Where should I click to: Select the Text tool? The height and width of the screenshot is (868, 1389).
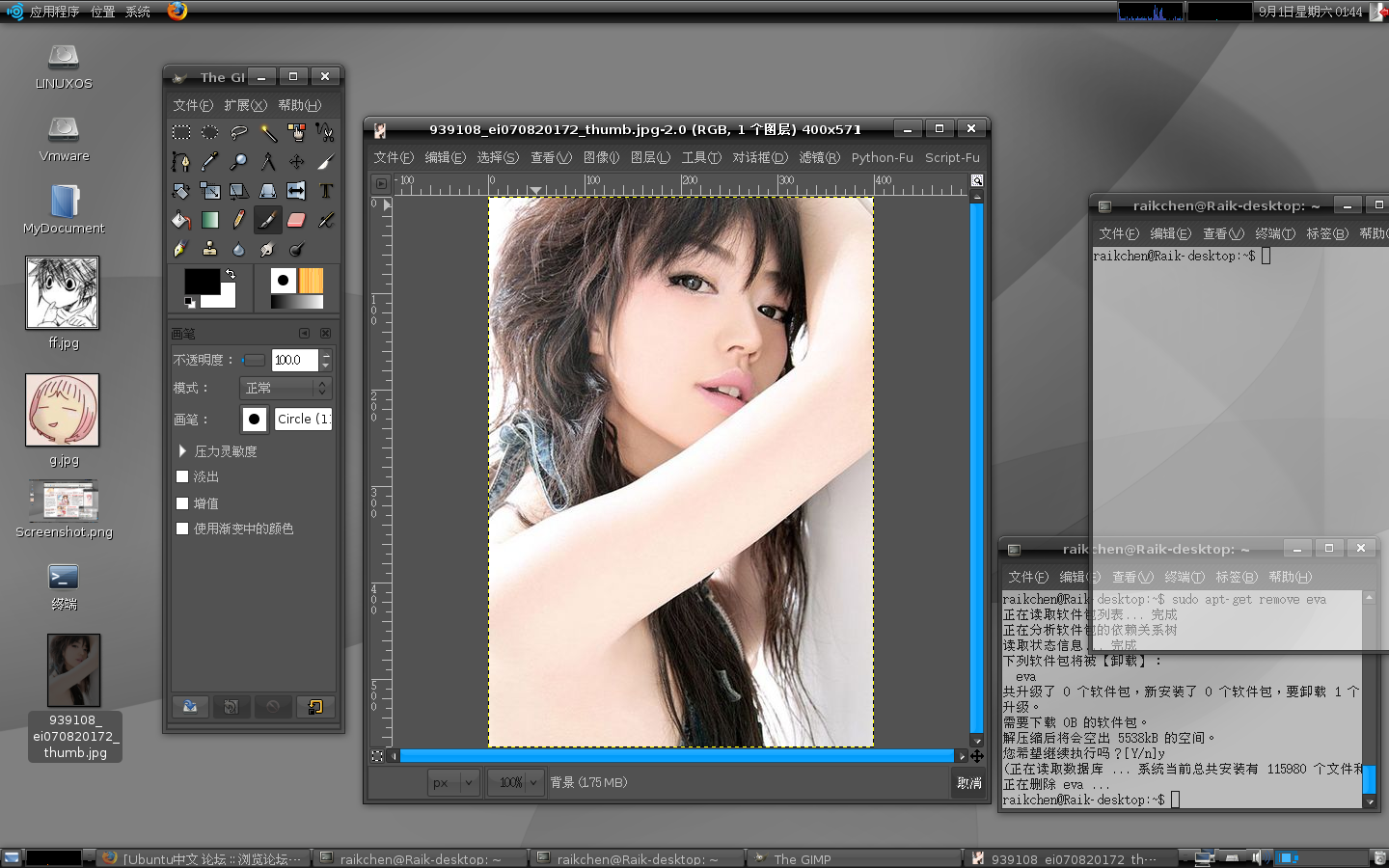click(x=326, y=191)
